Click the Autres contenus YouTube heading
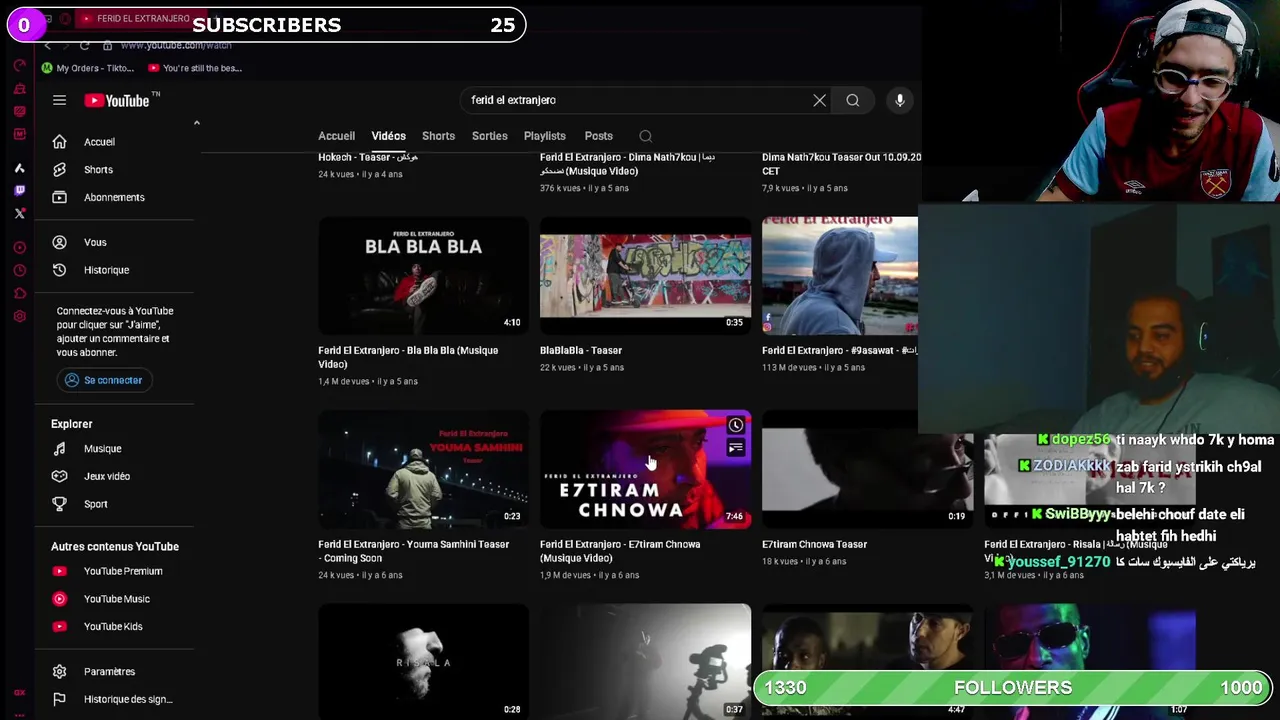 point(115,547)
